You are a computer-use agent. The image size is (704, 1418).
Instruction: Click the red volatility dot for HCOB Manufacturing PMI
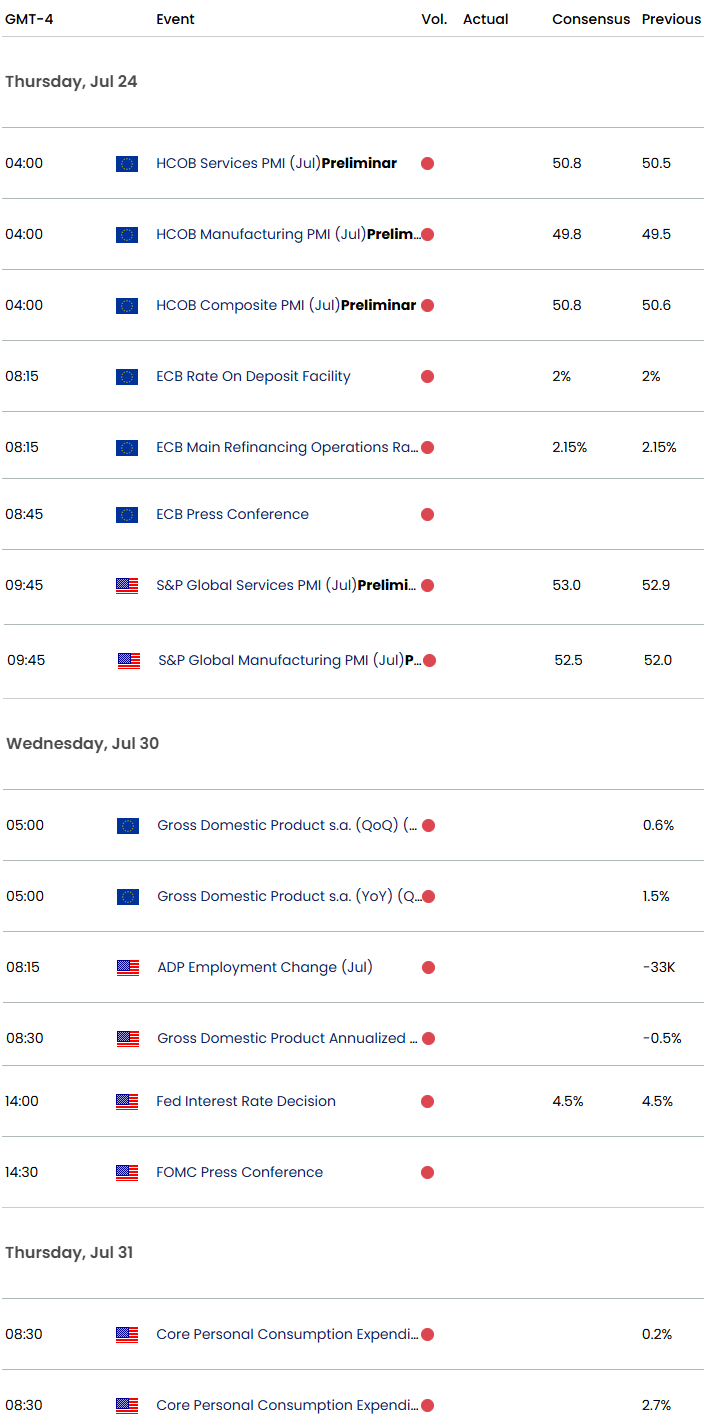click(x=427, y=235)
